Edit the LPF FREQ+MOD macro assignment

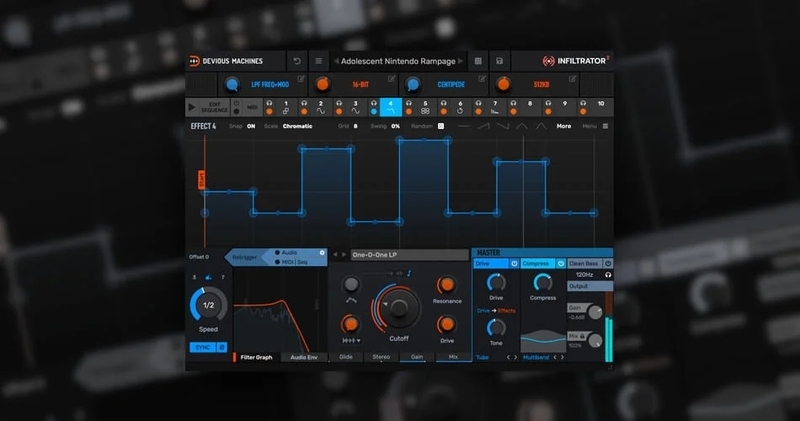(301, 79)
